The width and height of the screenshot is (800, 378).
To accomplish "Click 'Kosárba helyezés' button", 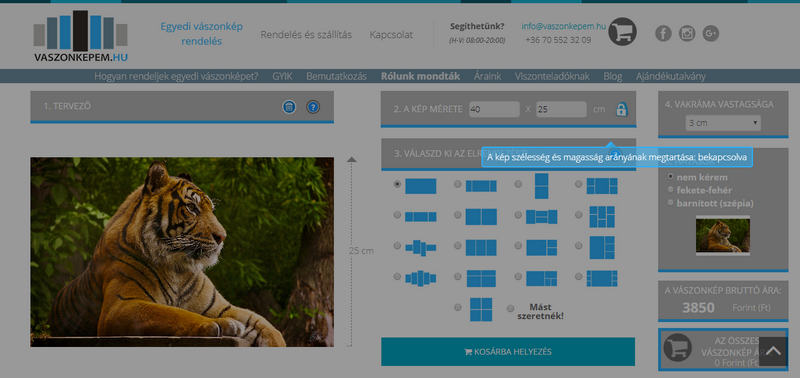I will click(508, 351).
